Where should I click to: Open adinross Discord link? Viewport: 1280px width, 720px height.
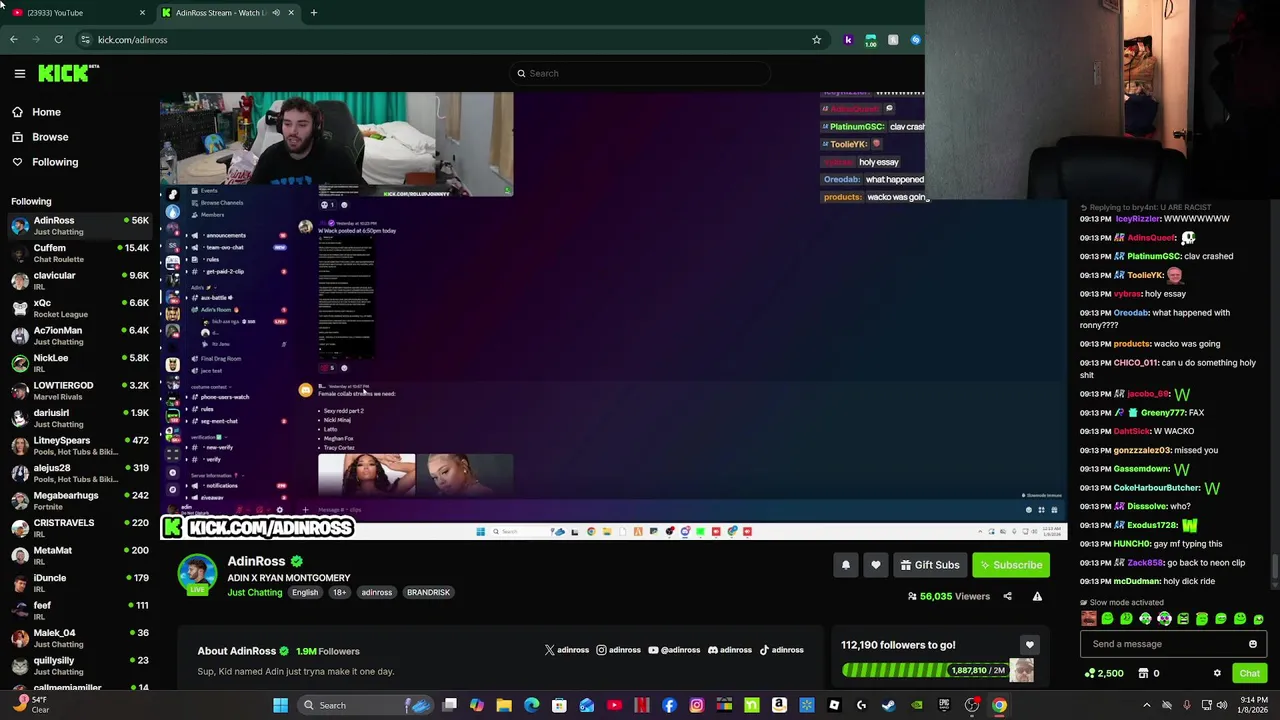730,650
